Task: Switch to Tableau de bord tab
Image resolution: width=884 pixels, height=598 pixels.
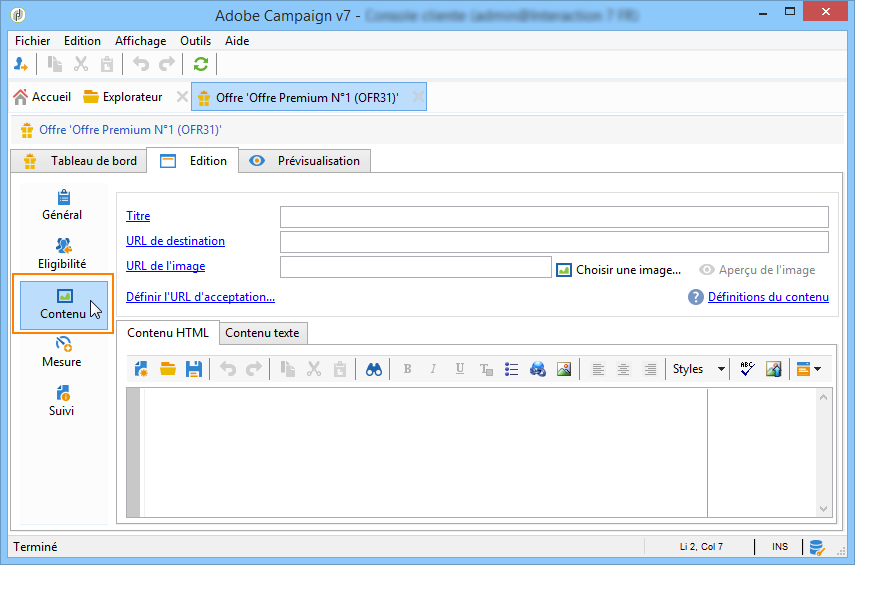Action: (x=79, y=161)
